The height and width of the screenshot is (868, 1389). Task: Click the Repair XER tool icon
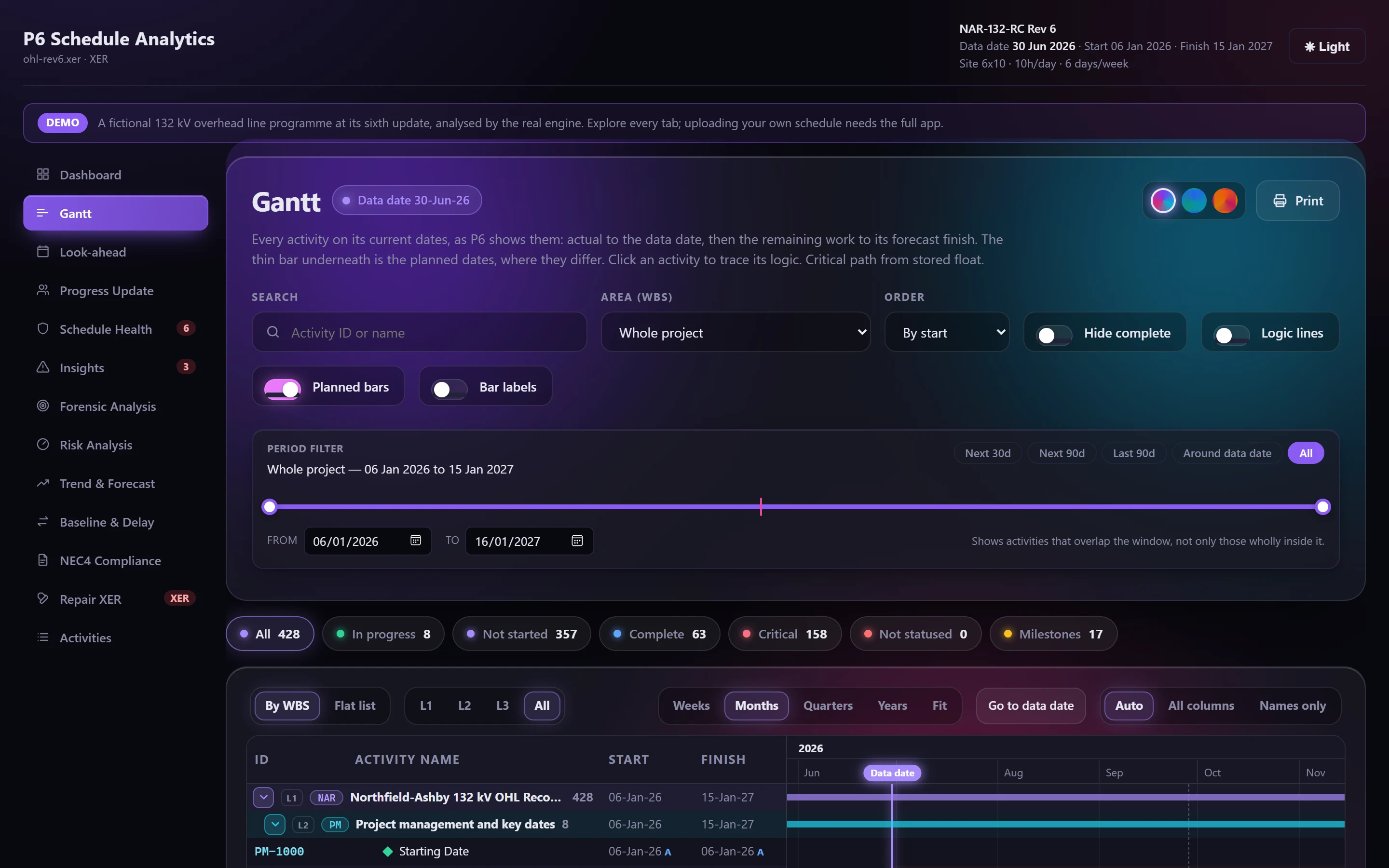click(x=43, y=598)
